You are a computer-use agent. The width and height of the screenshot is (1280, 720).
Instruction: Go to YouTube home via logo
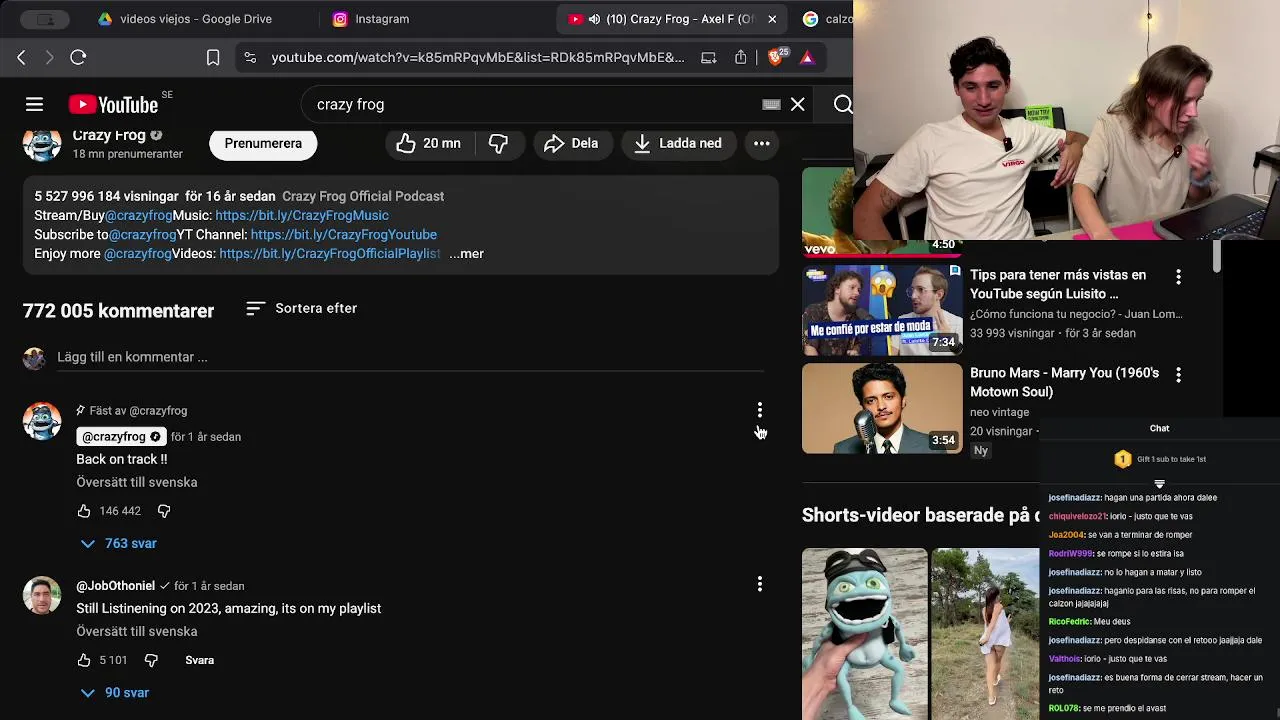click(113, 104)
